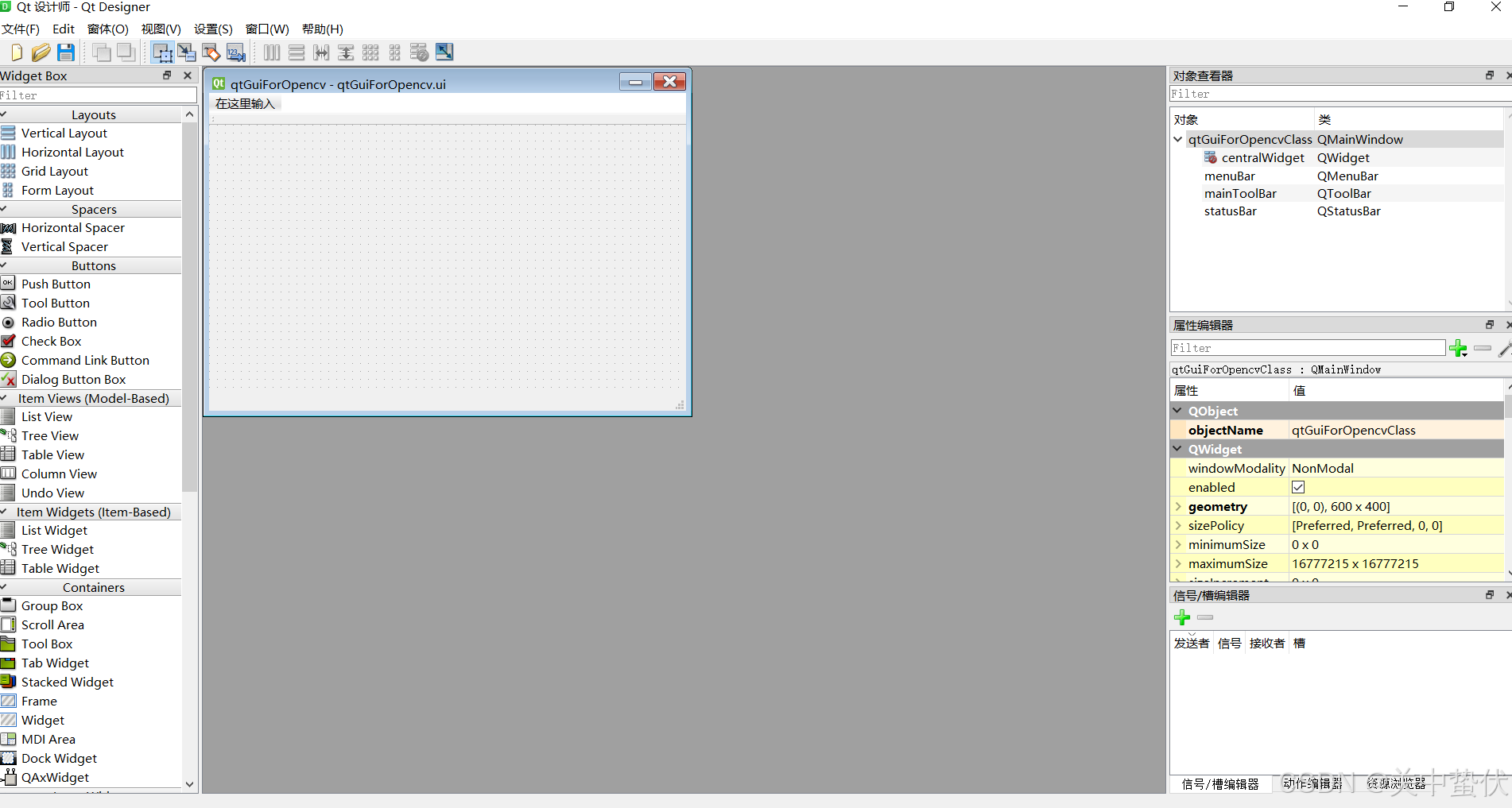The image size is (1512, 808).
Task: Select Push Button in the Buttons section
Action: pyautogui.click(x=56, y=284)
